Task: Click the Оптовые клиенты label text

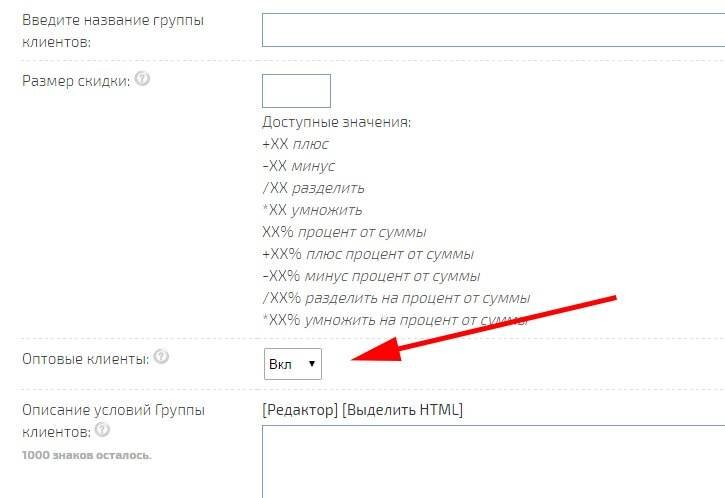Action: tap(85, 357)
